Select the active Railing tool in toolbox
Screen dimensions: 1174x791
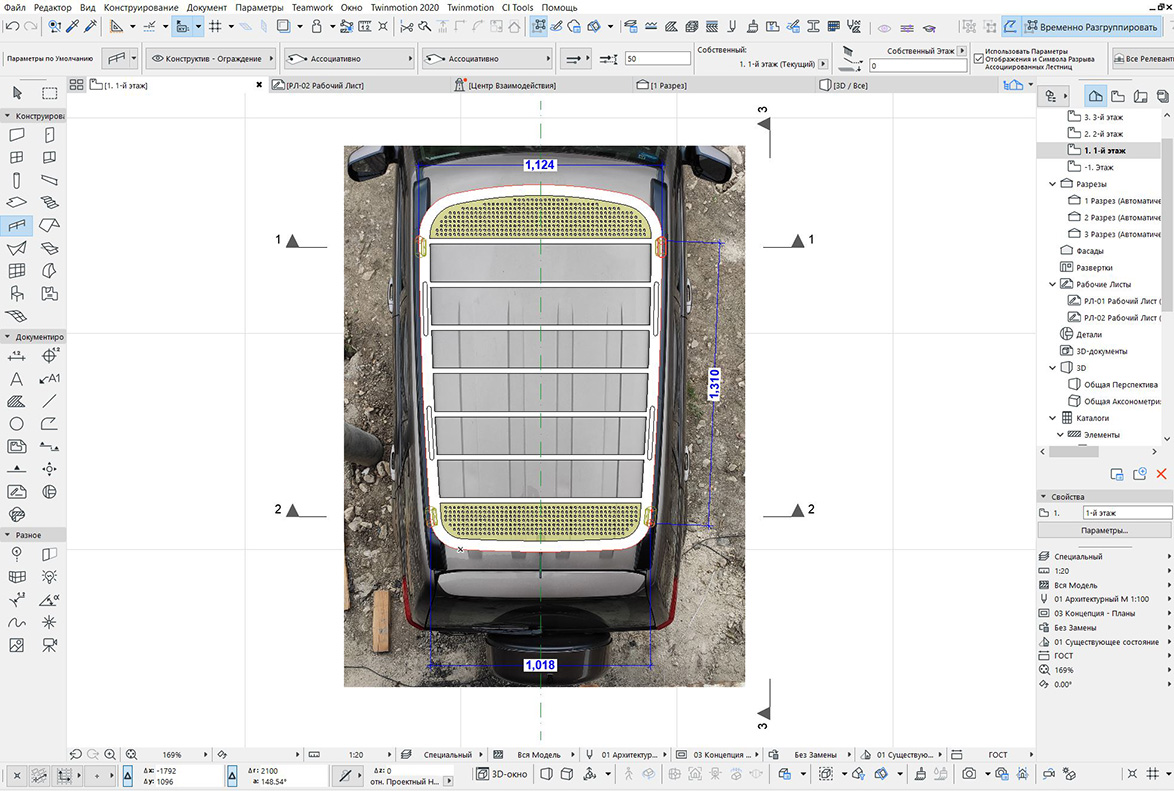pyautogui.click(x=16, y=225)
